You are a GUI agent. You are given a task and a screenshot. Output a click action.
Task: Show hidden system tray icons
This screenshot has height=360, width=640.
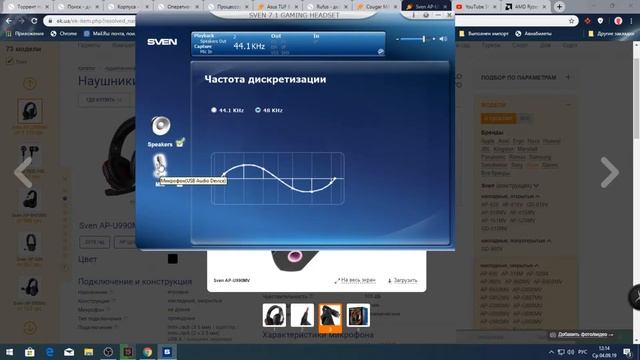551,352
